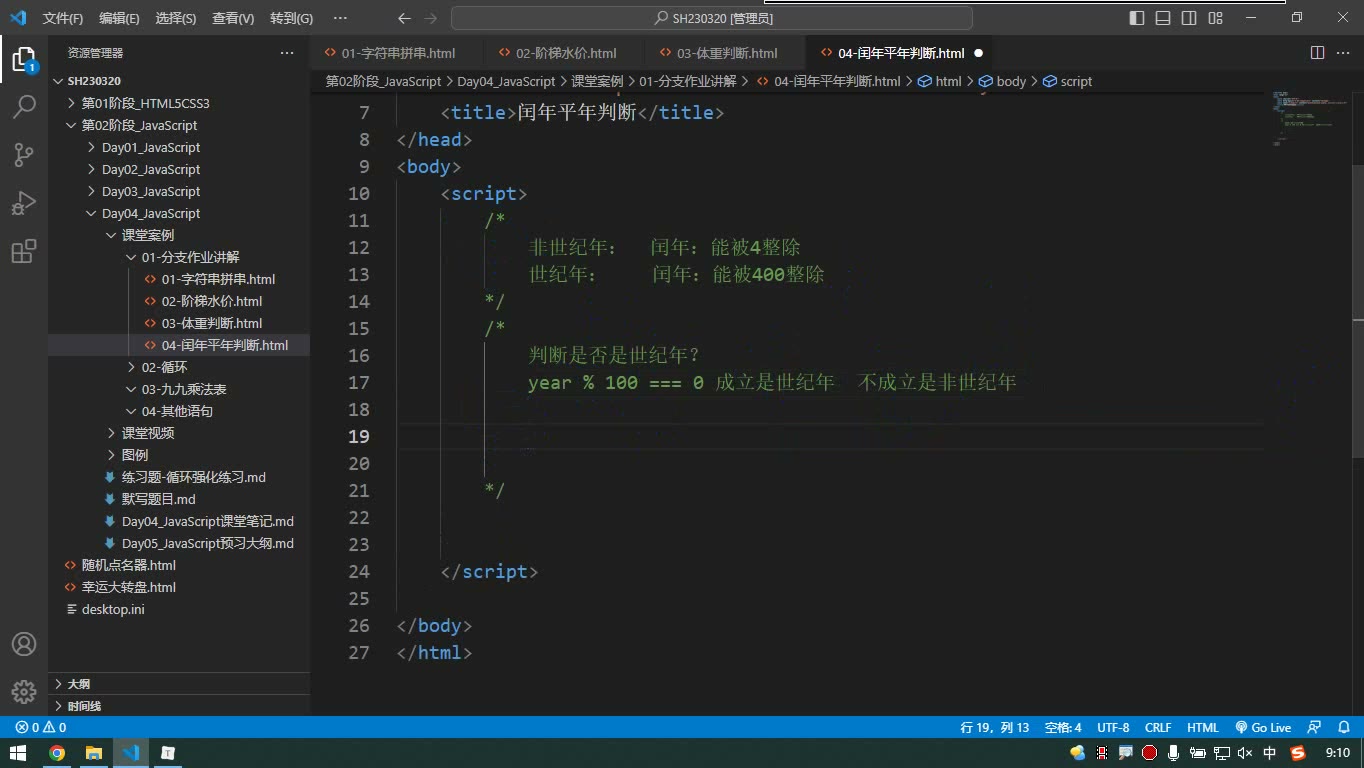Click the 课堂案例 breadcrumb segment
Image resolution: width=1364 pixels, height=768 pixels.
click(597, 81)
